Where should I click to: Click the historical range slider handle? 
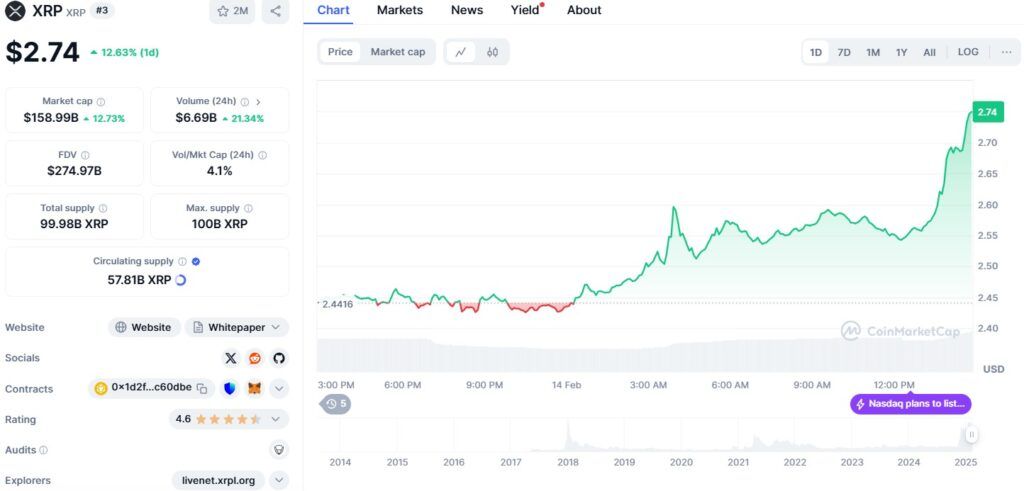(x=970, y=435)
